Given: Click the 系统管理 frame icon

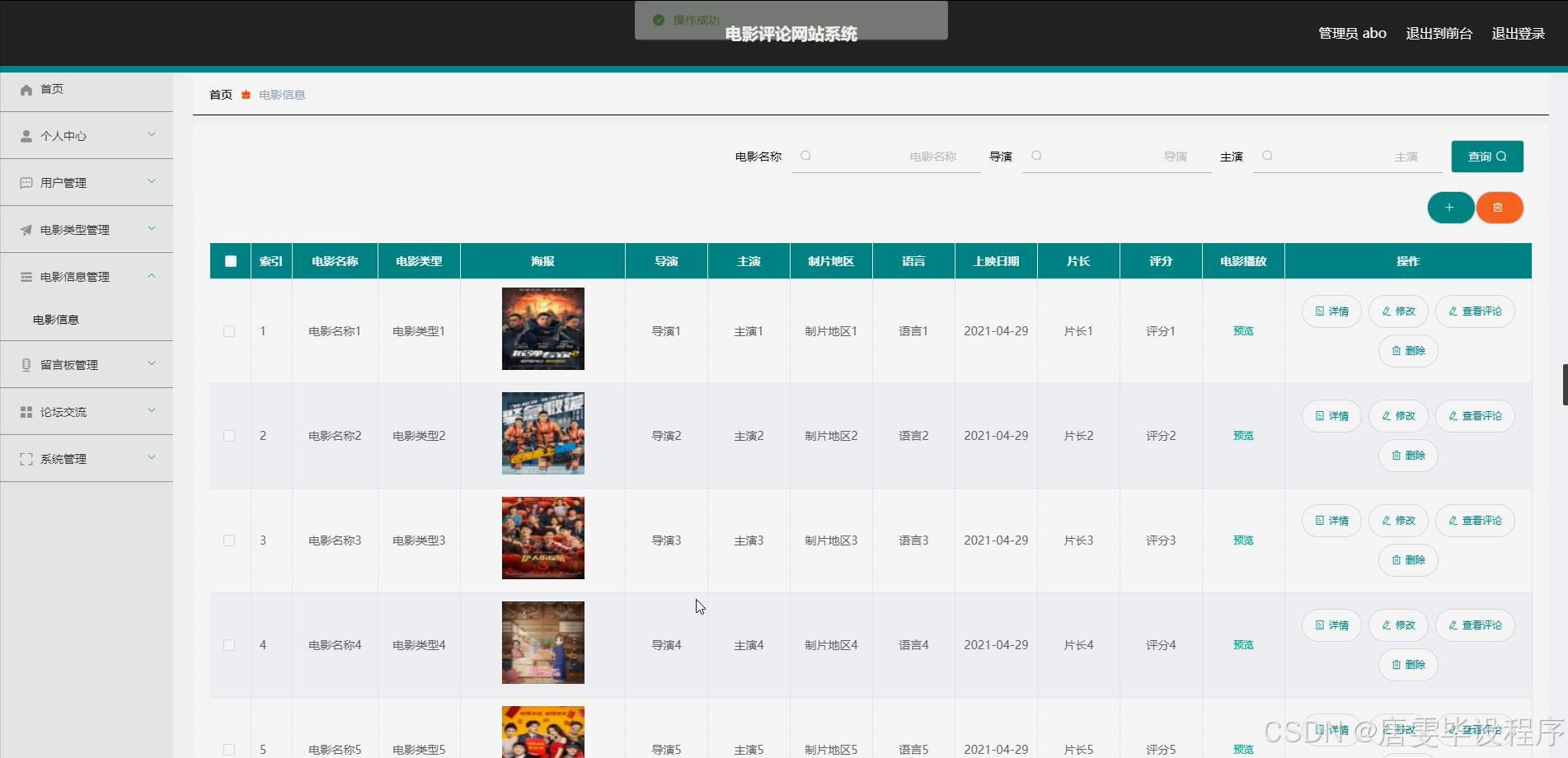Looking at the screenshot, I should [26, 459].
